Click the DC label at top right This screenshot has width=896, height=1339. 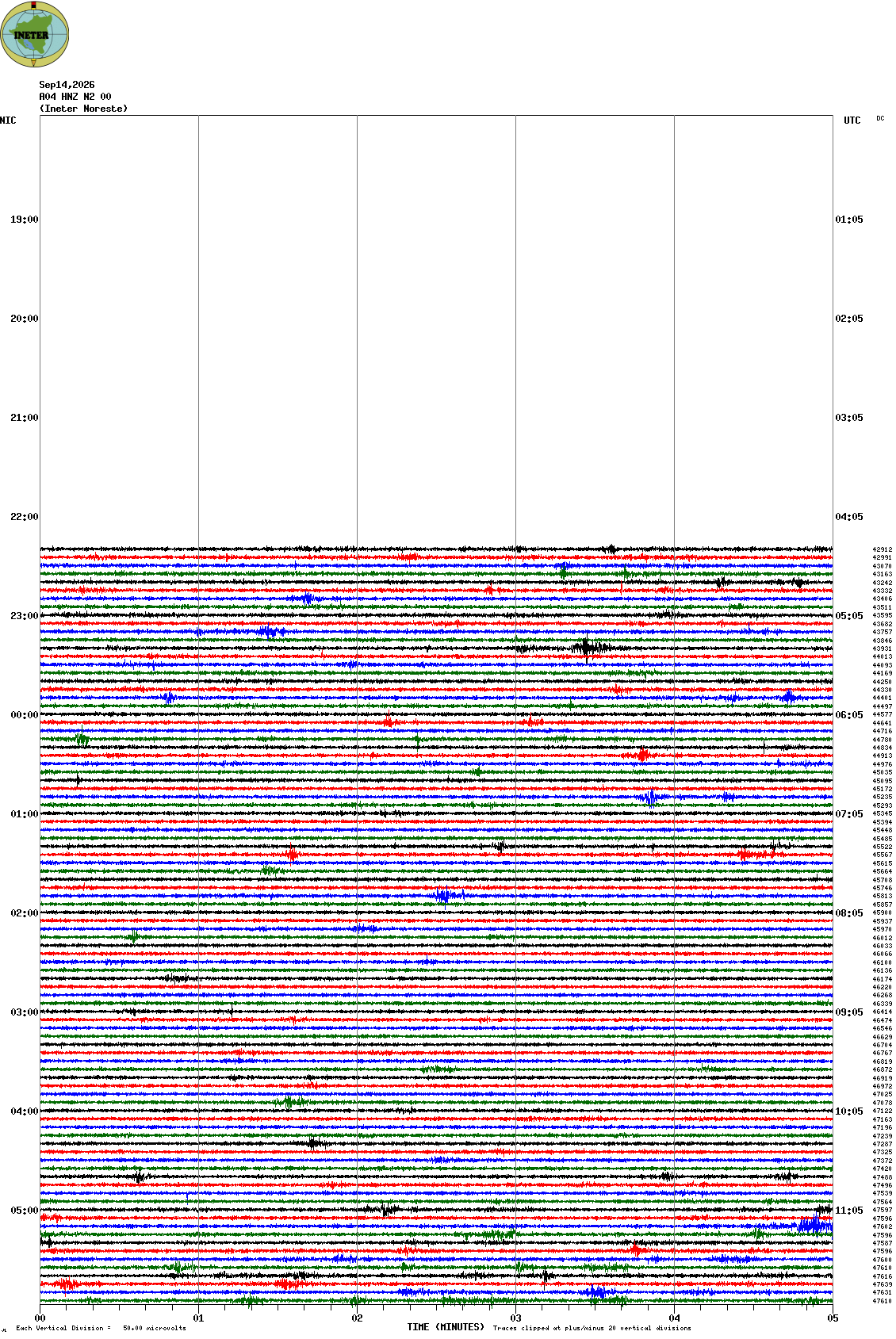click(x=880, y=118)
